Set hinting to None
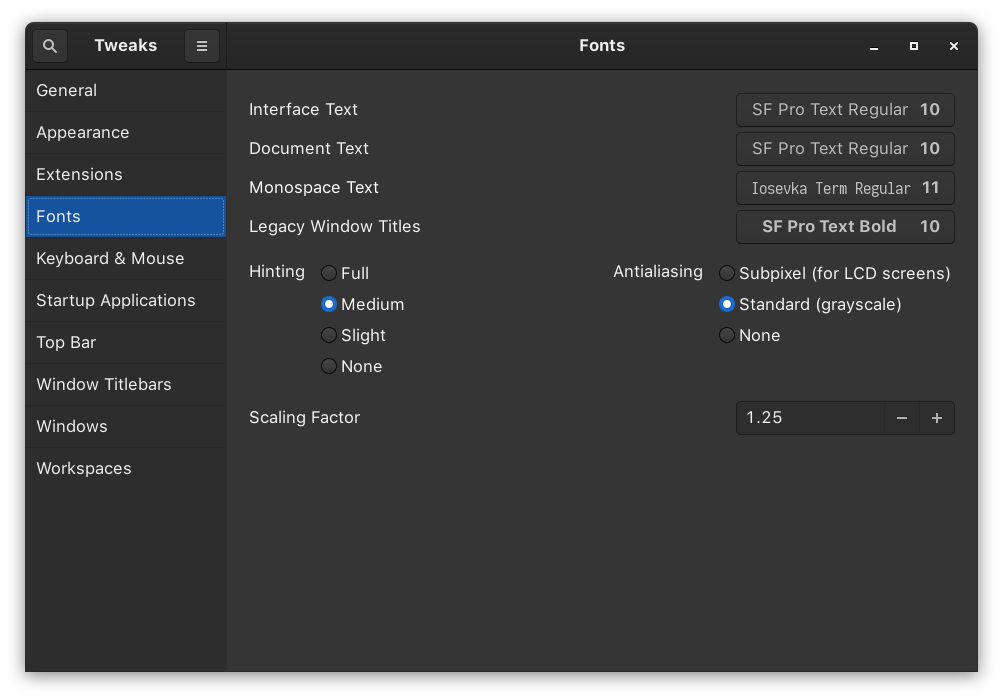The image size is (1003, 700). click(x=352, y=367)
